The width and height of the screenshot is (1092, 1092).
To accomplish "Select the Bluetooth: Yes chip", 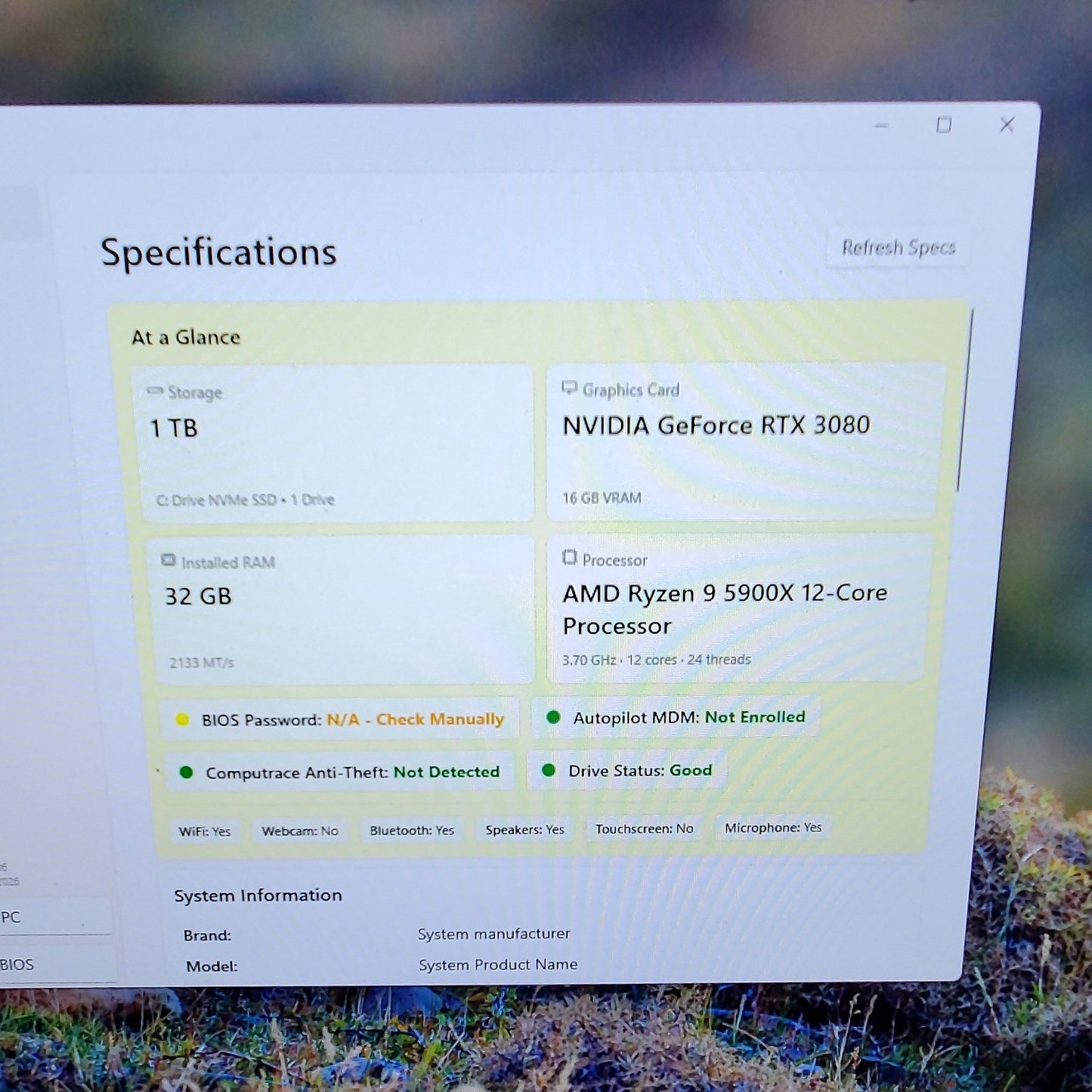I will 412,830.
